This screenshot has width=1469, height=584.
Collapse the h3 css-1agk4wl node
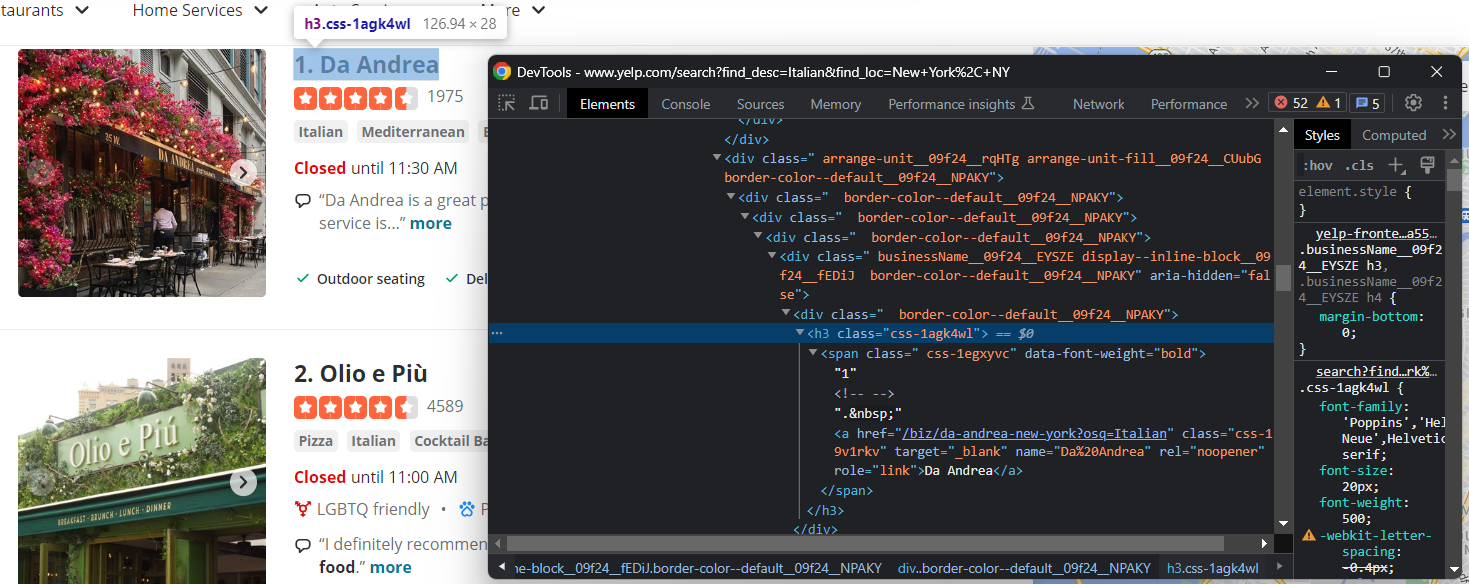(x=800, y=333)
